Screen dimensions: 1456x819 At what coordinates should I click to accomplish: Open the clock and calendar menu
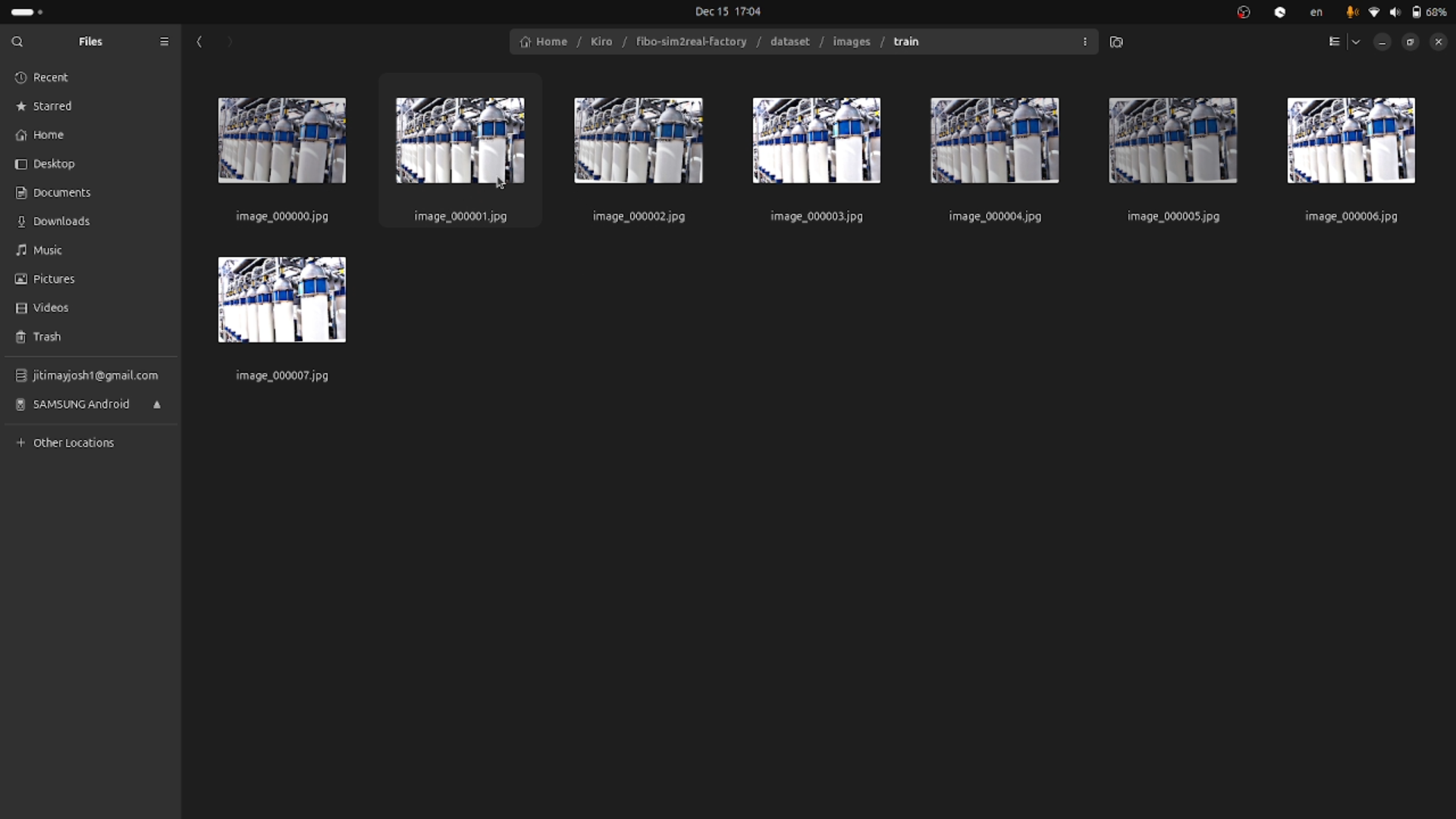727,11
